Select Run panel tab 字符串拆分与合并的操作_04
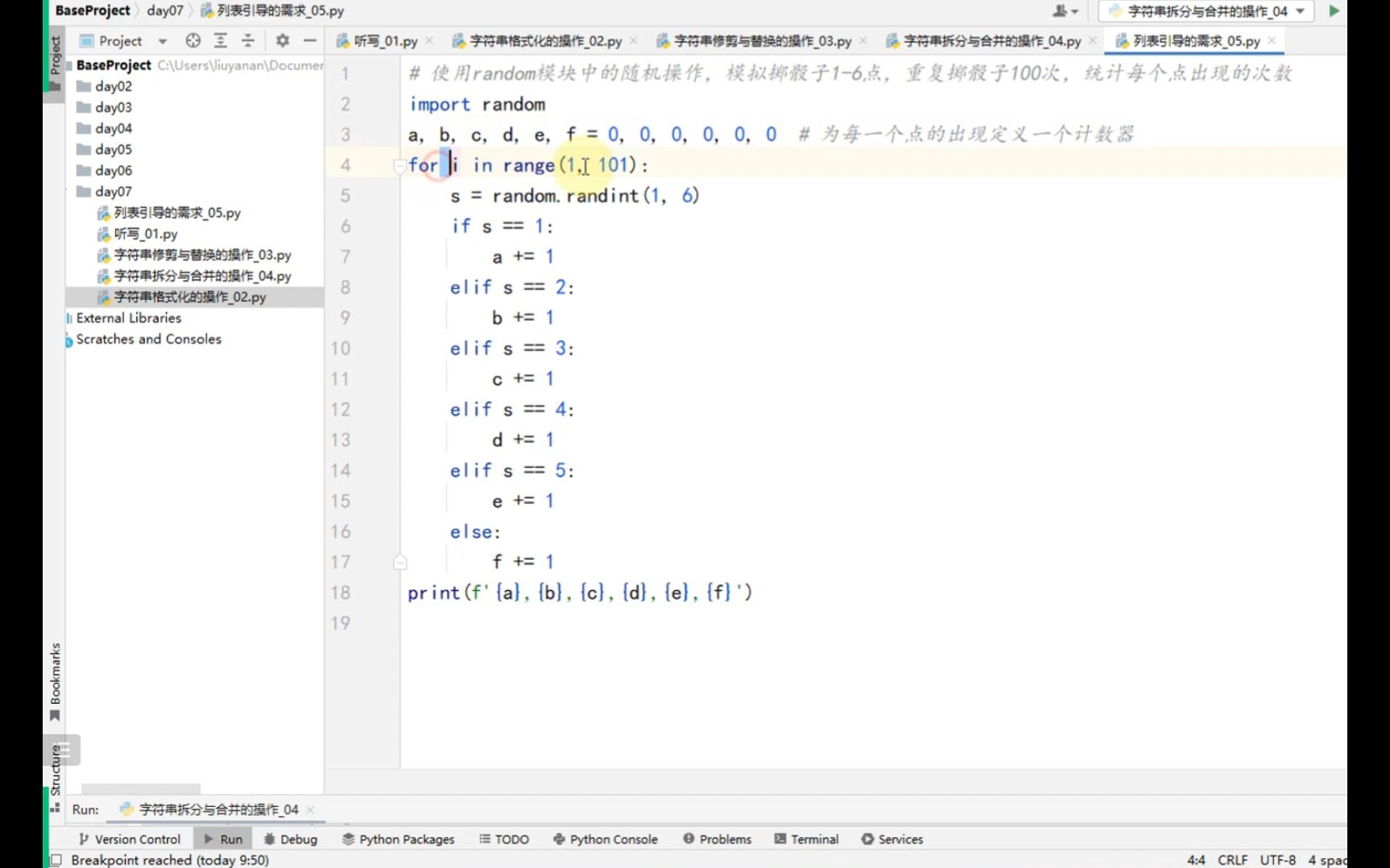 218,809
